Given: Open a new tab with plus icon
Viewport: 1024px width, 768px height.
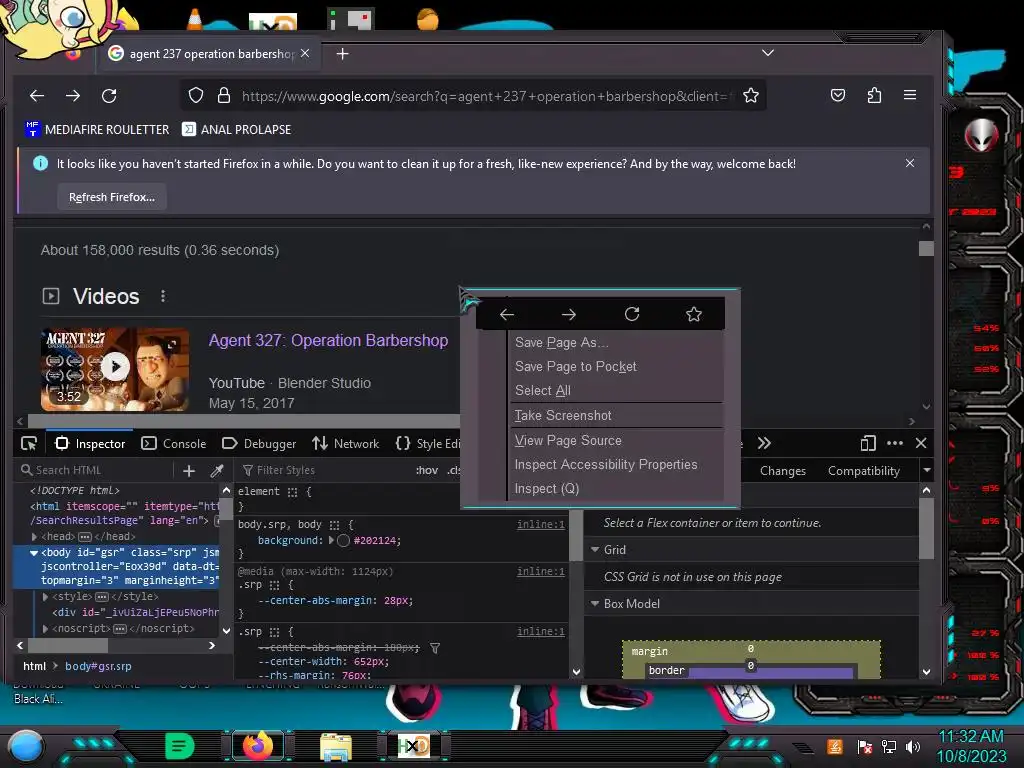Looking at the screenshot, I should [x=342, y=54].
